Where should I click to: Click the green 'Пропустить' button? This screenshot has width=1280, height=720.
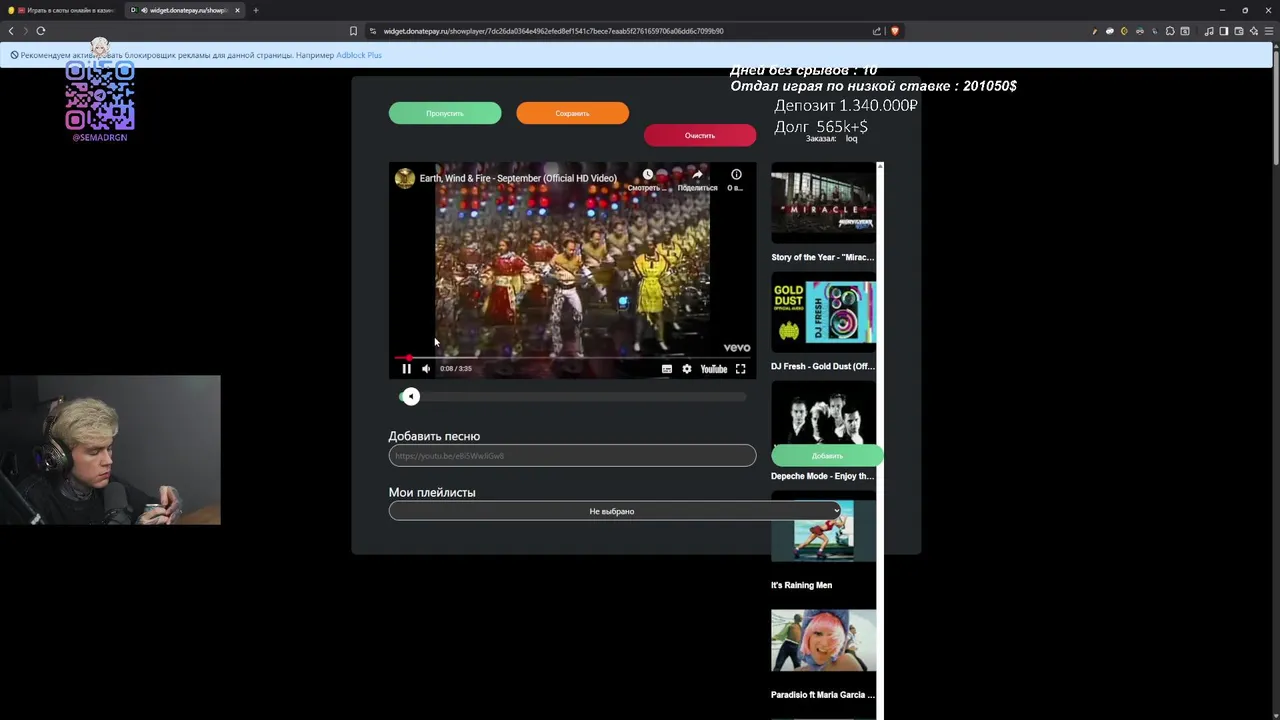[445, 113]
